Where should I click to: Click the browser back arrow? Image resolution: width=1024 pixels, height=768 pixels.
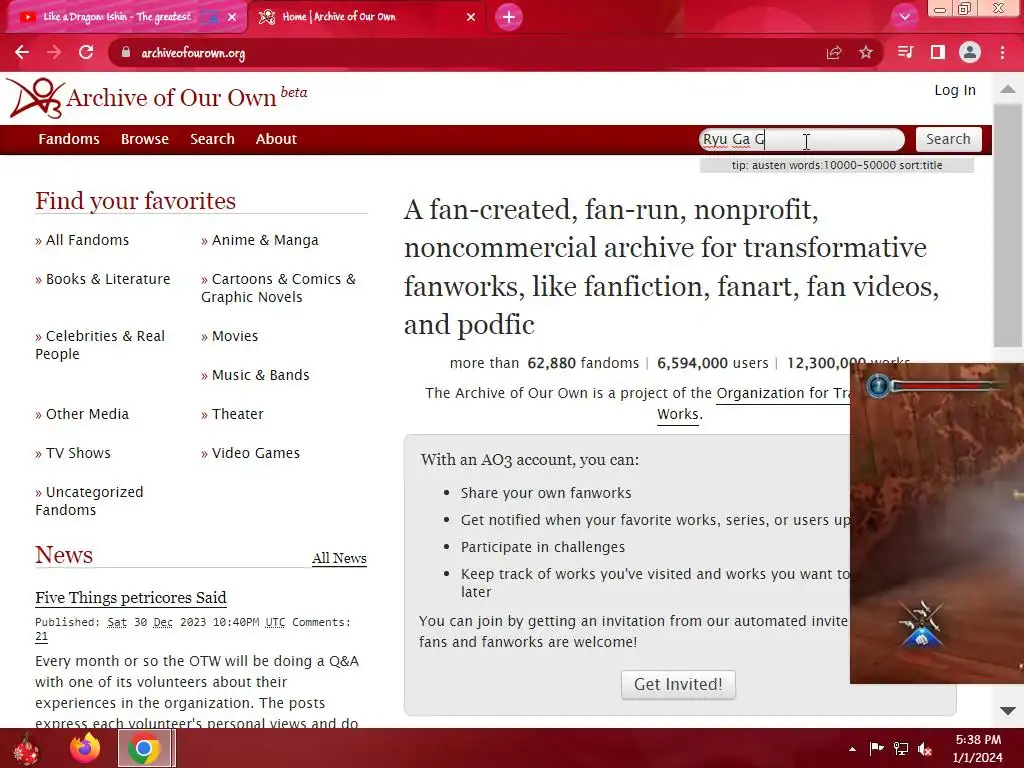point(22,52)
